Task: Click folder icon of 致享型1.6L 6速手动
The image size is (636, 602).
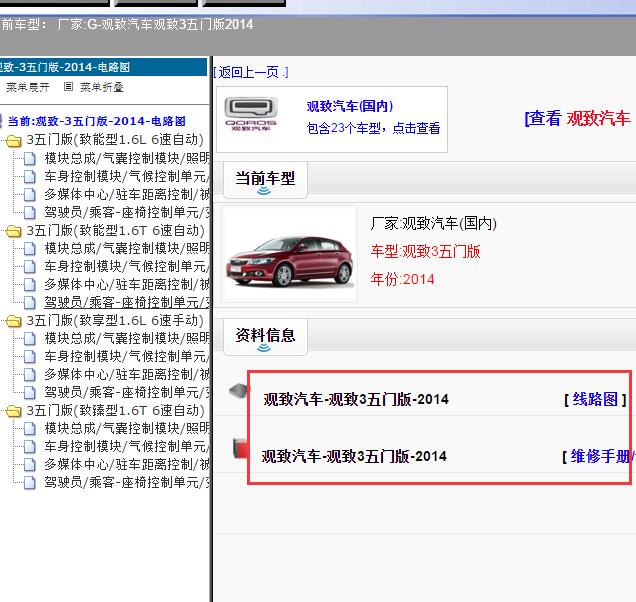Action: [x=13, y=322]
